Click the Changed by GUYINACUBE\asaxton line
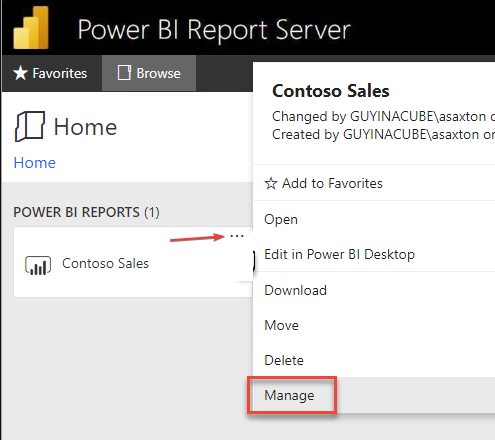This screenshot has height=440, width=495. click(x=383, y=116)
